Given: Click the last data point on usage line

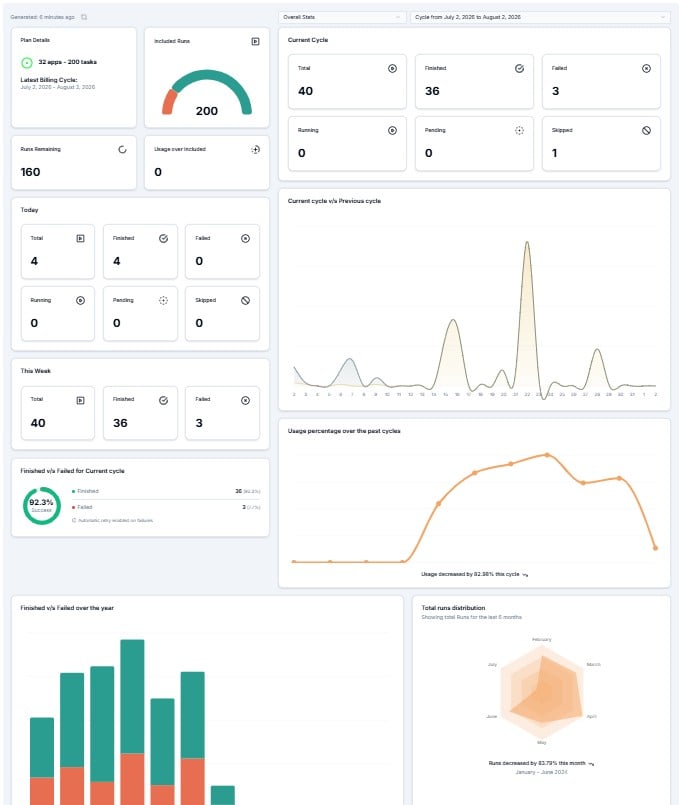Looking at the screenshot, I should [655, 548].
